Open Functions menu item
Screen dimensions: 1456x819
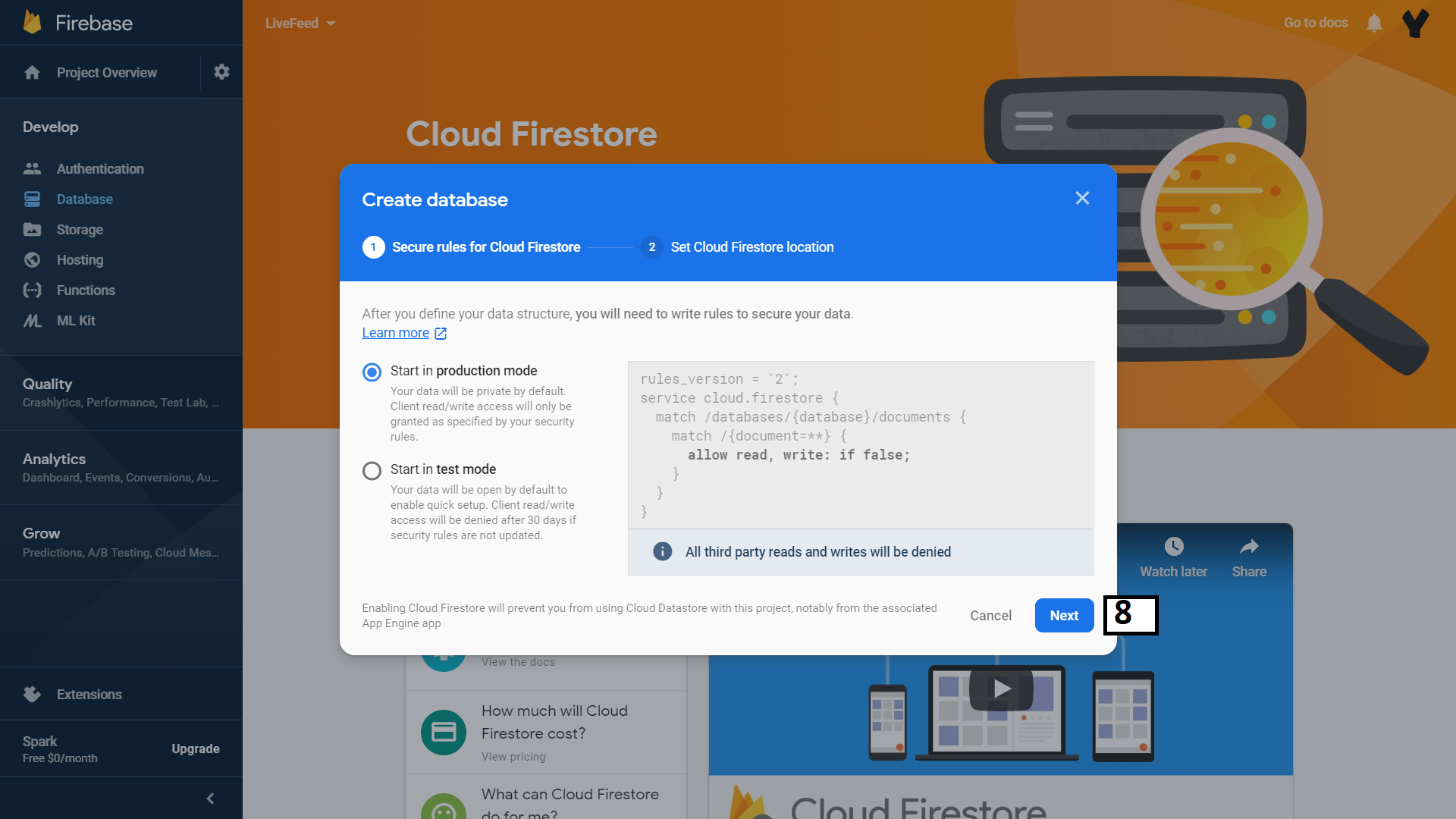click(86, 290)
